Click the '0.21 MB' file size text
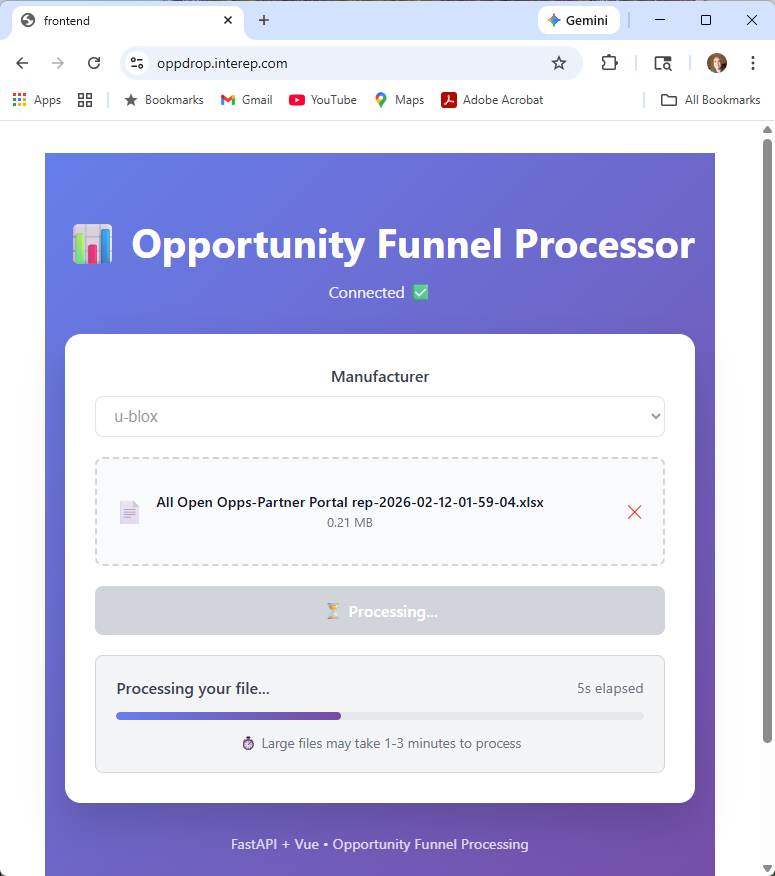 [350, 523]
